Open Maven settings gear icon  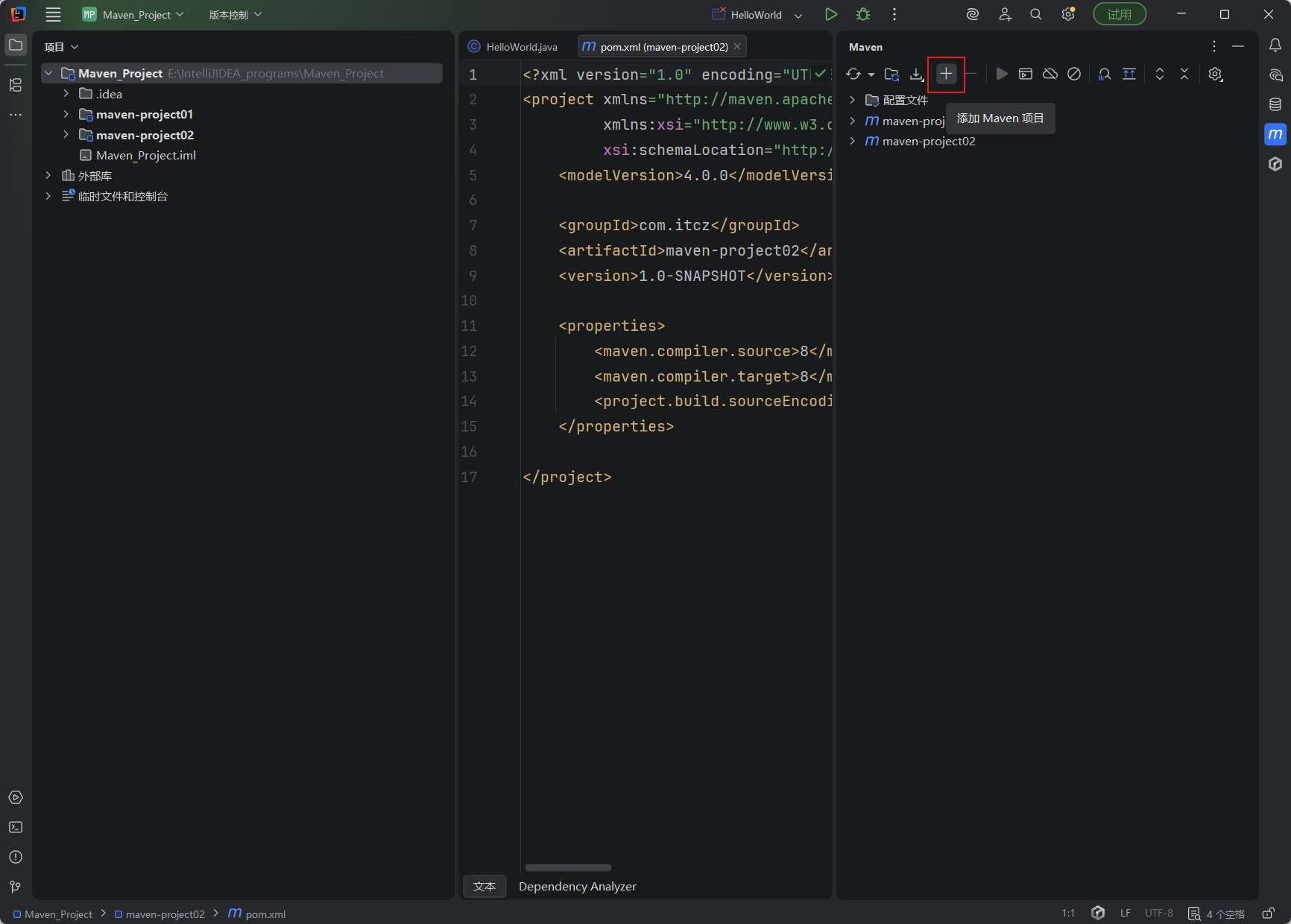tap(1216, 74)
